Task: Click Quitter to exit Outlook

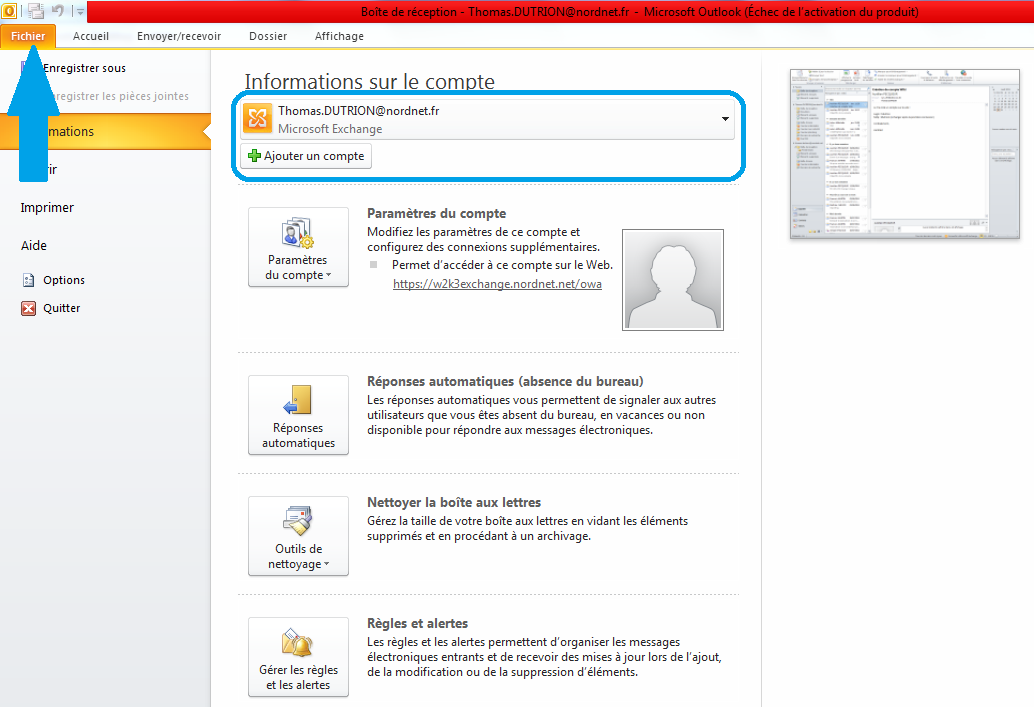Action: (x=61, y=308)
